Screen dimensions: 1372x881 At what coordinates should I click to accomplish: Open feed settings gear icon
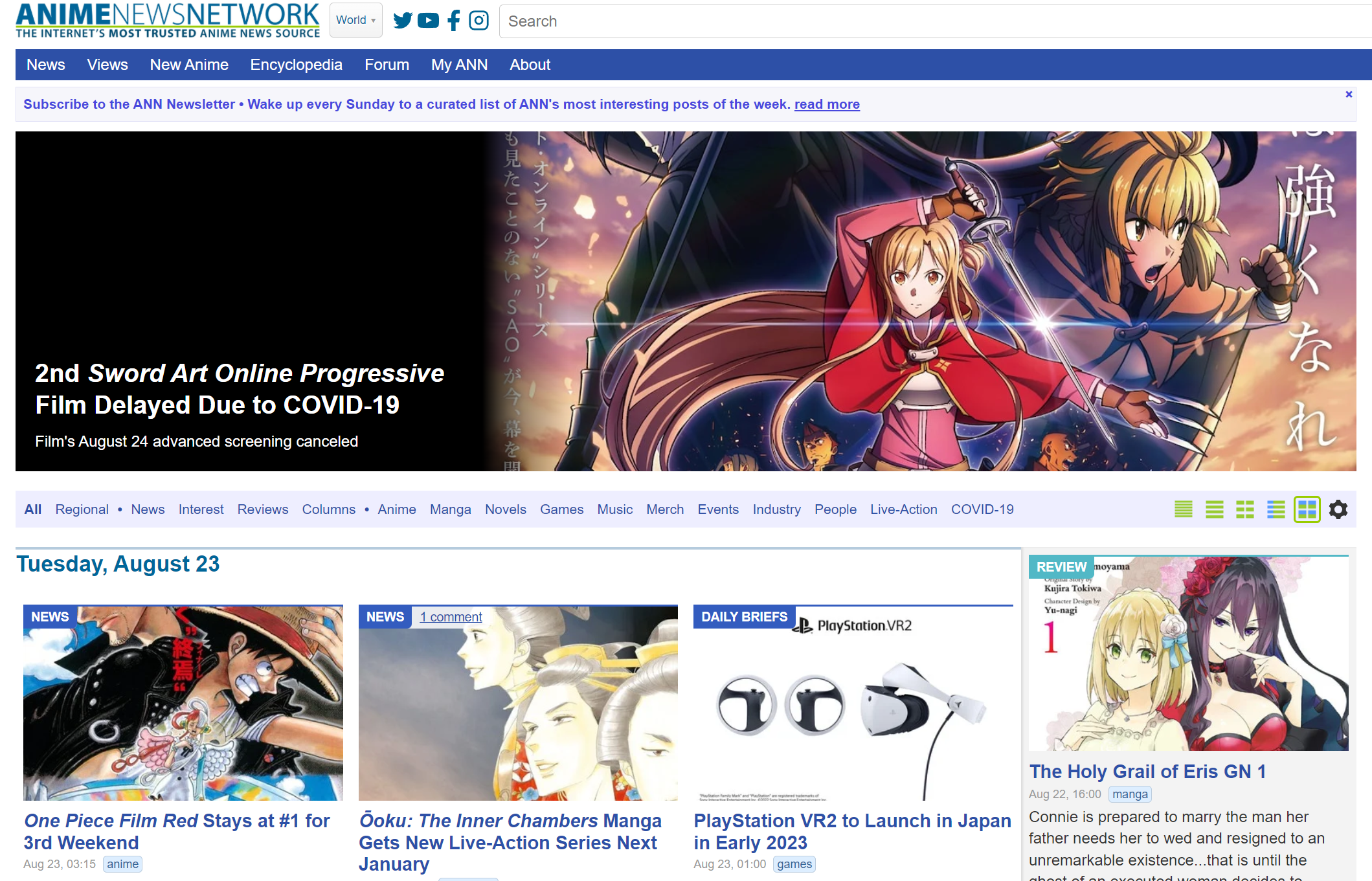(x=1338, y=509)
